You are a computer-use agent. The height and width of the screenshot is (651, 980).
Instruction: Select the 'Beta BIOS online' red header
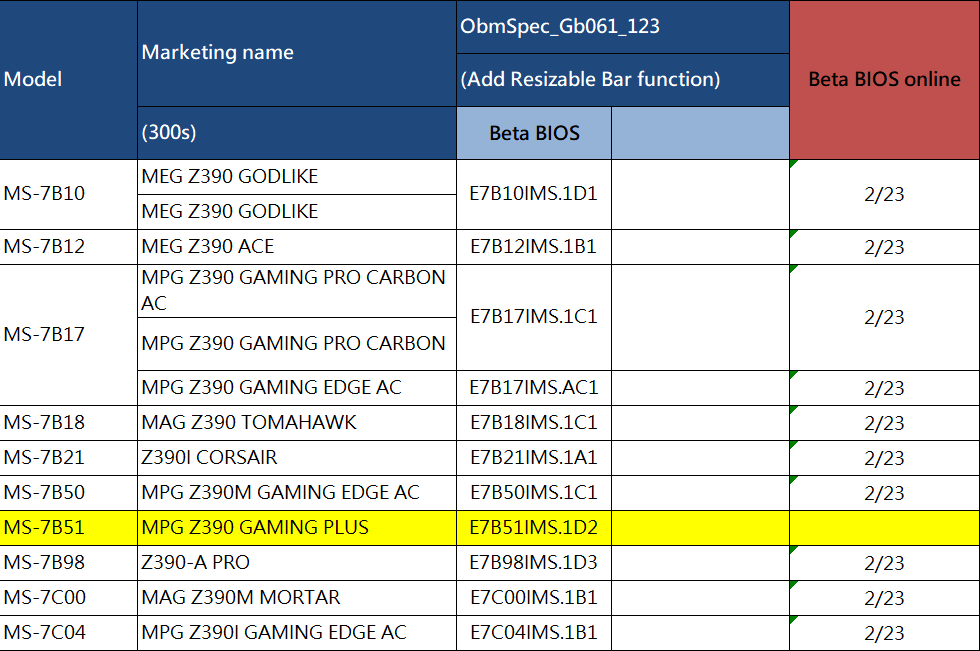[x=884, y=80]
